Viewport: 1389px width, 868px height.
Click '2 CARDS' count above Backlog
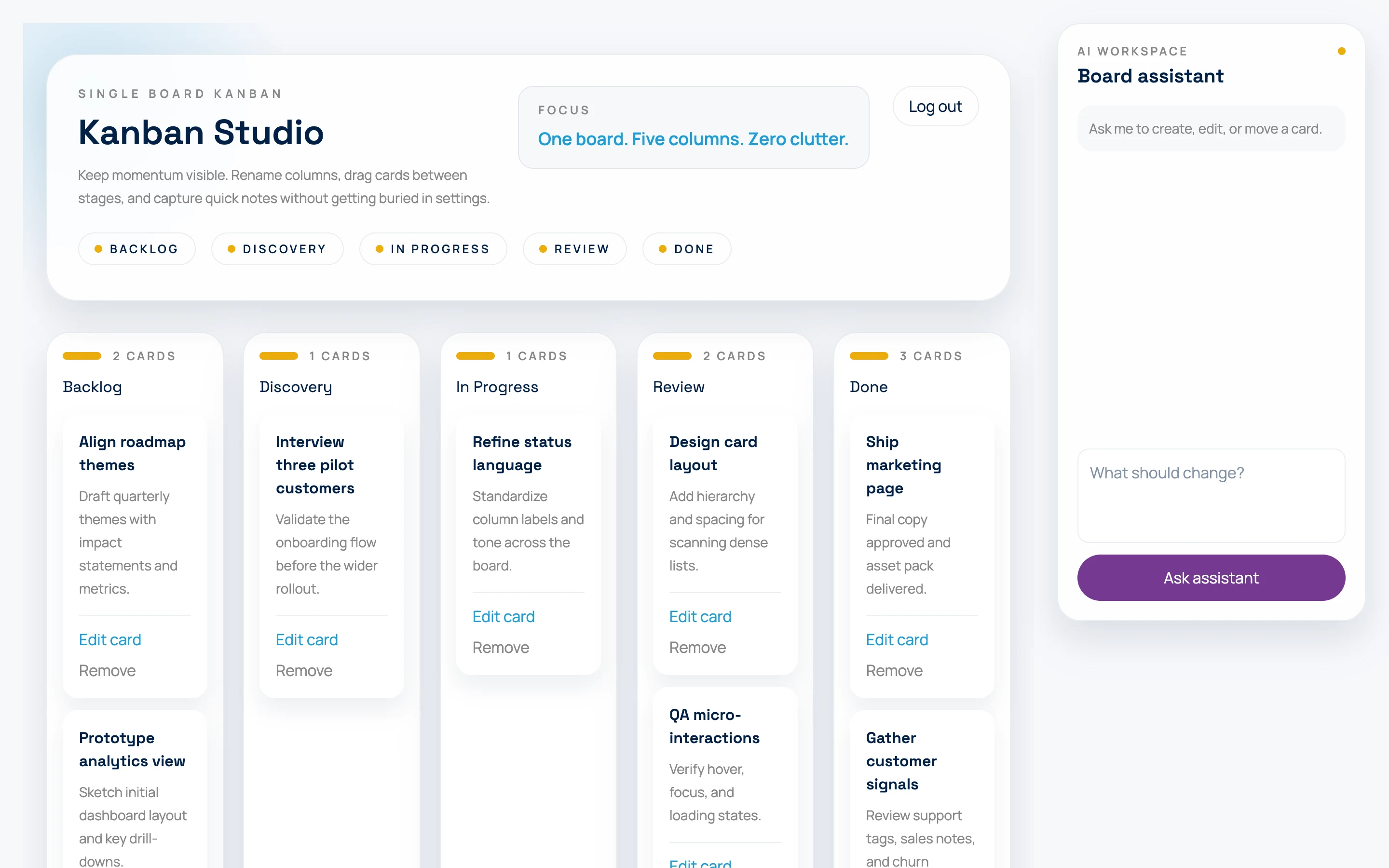(144, 356)
